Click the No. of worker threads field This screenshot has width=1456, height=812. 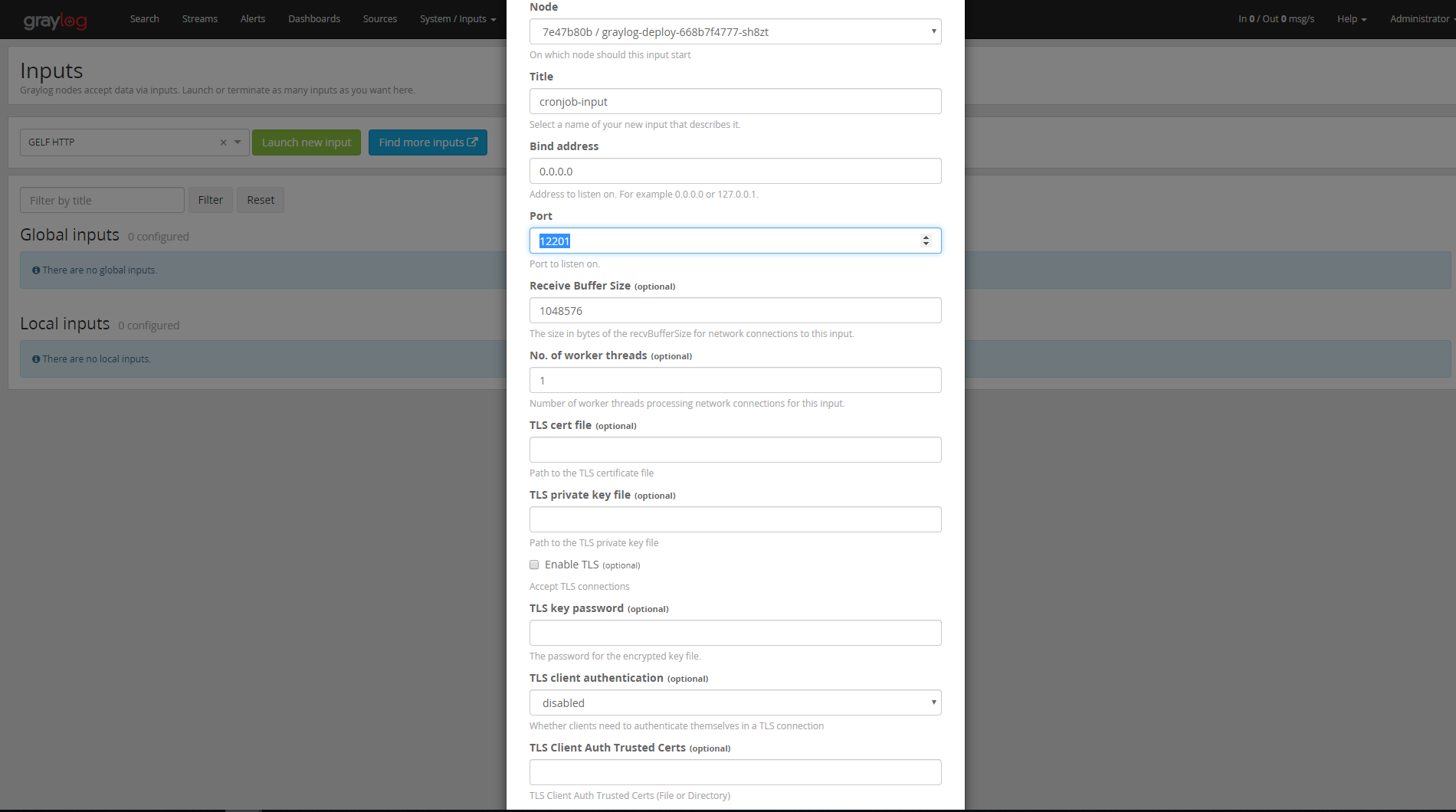tap(735, 380)
